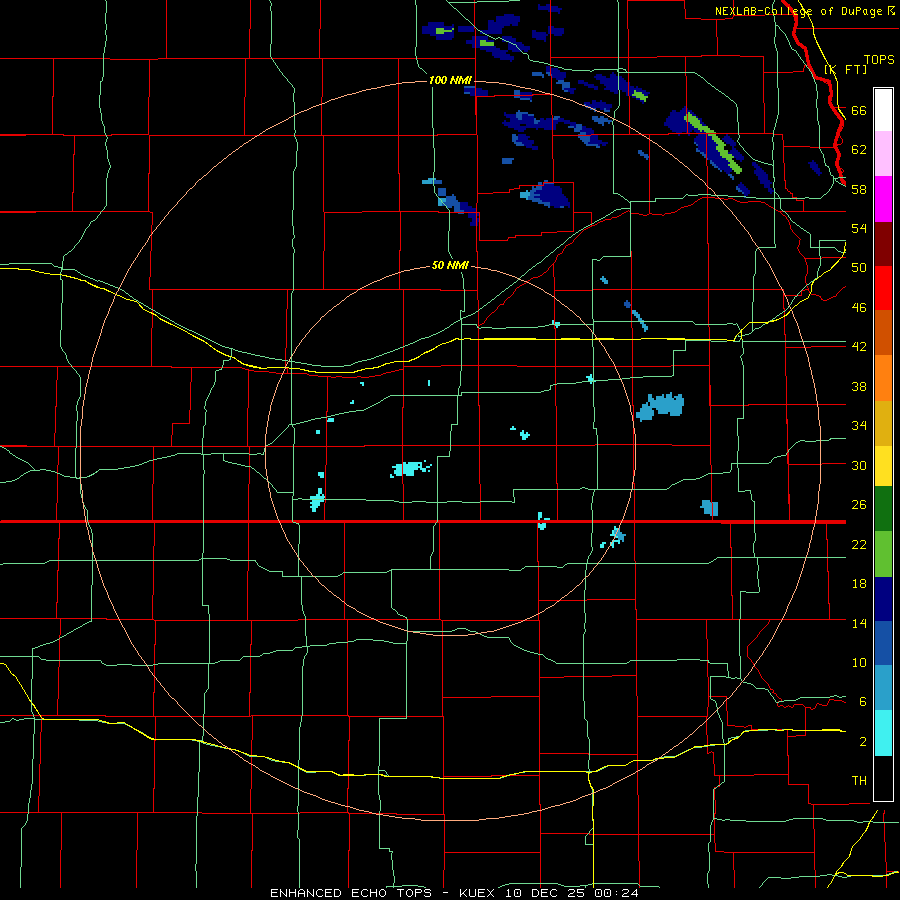
Task: Select the 14 value on legend
Action: click(859, 623)
